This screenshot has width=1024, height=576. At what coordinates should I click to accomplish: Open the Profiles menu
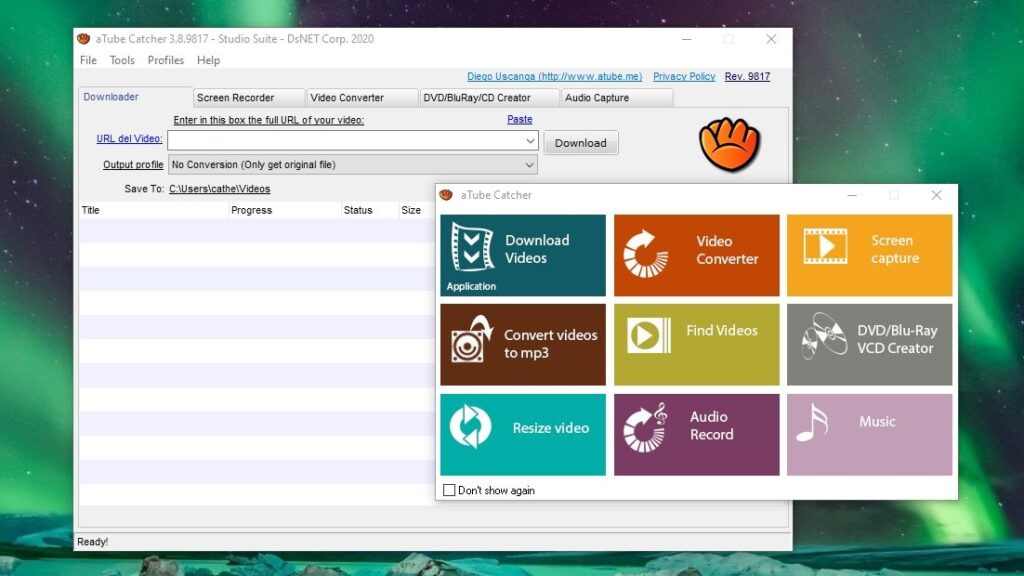(x=165, y=60)
